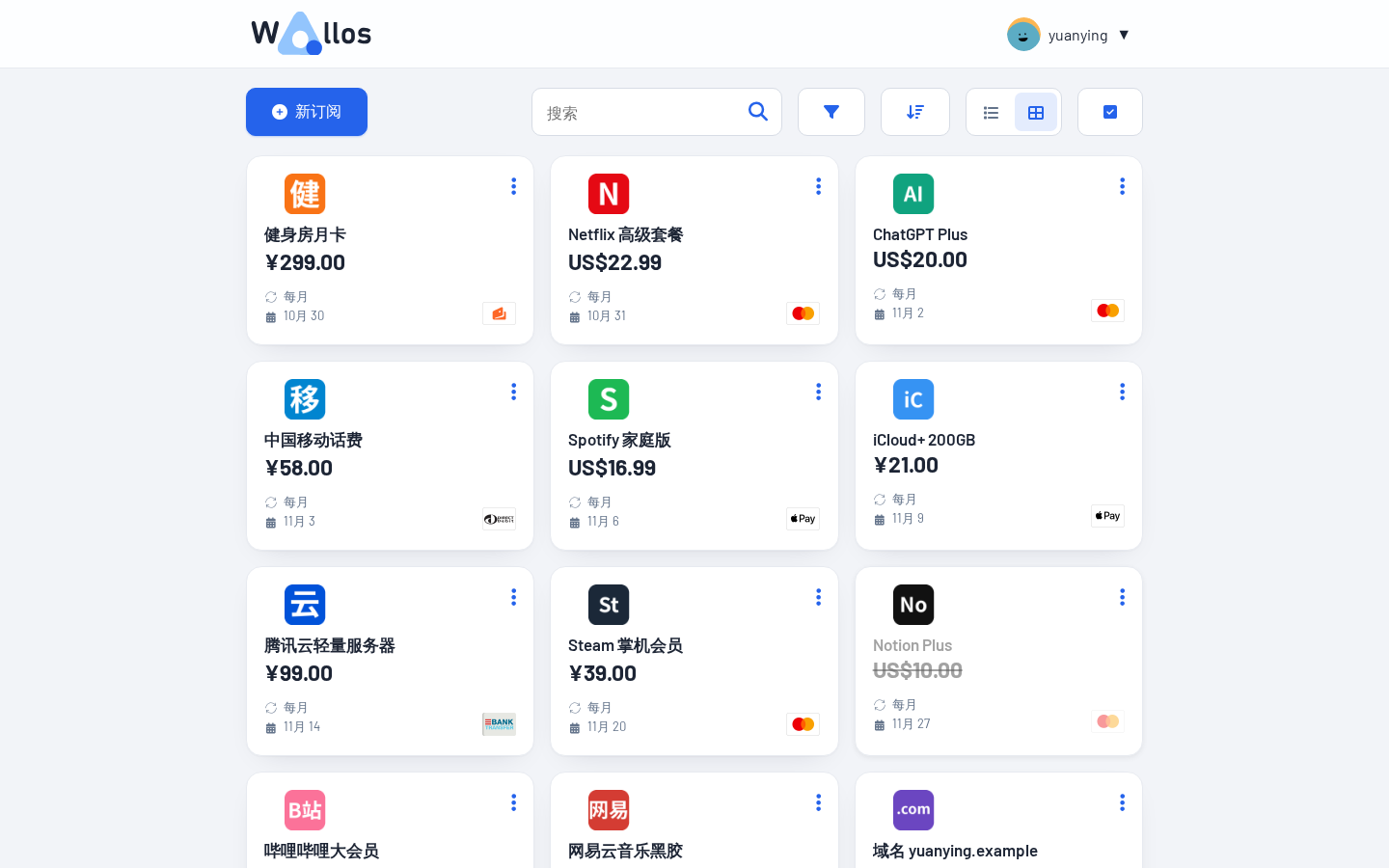Click the price US$22.99

click(615, 262)
